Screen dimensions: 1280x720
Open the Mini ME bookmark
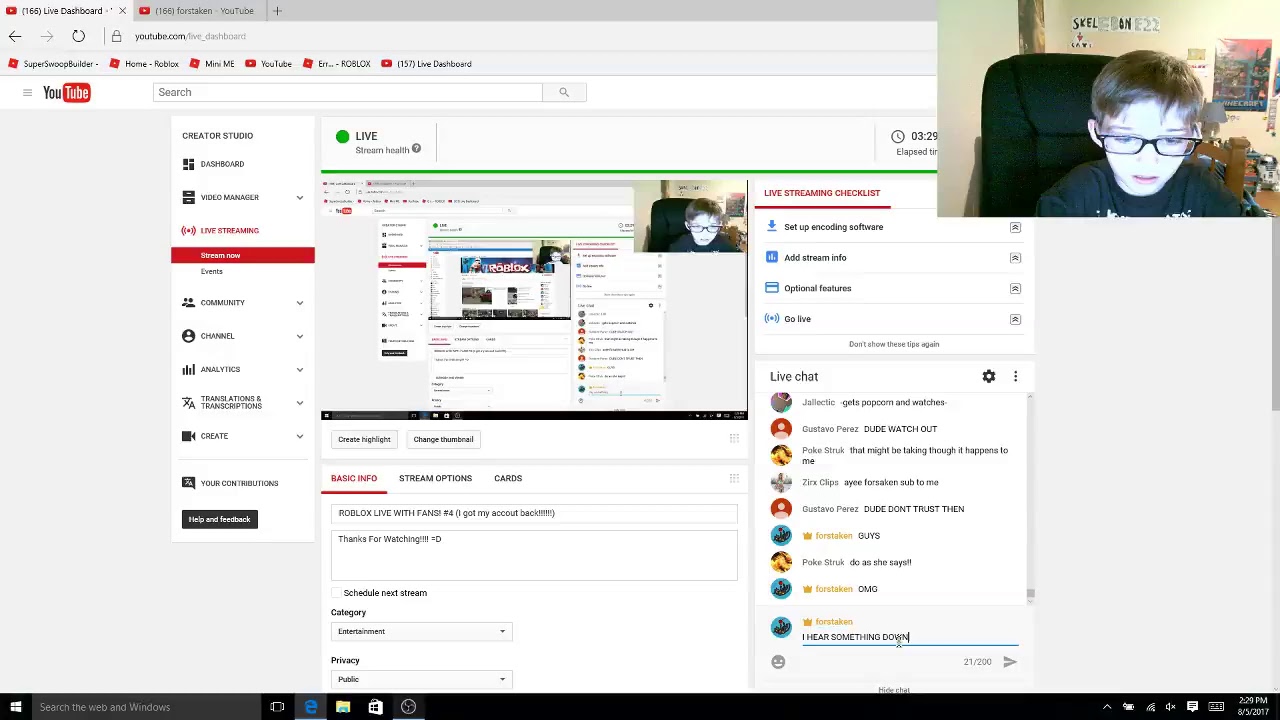tap(211, 64)
